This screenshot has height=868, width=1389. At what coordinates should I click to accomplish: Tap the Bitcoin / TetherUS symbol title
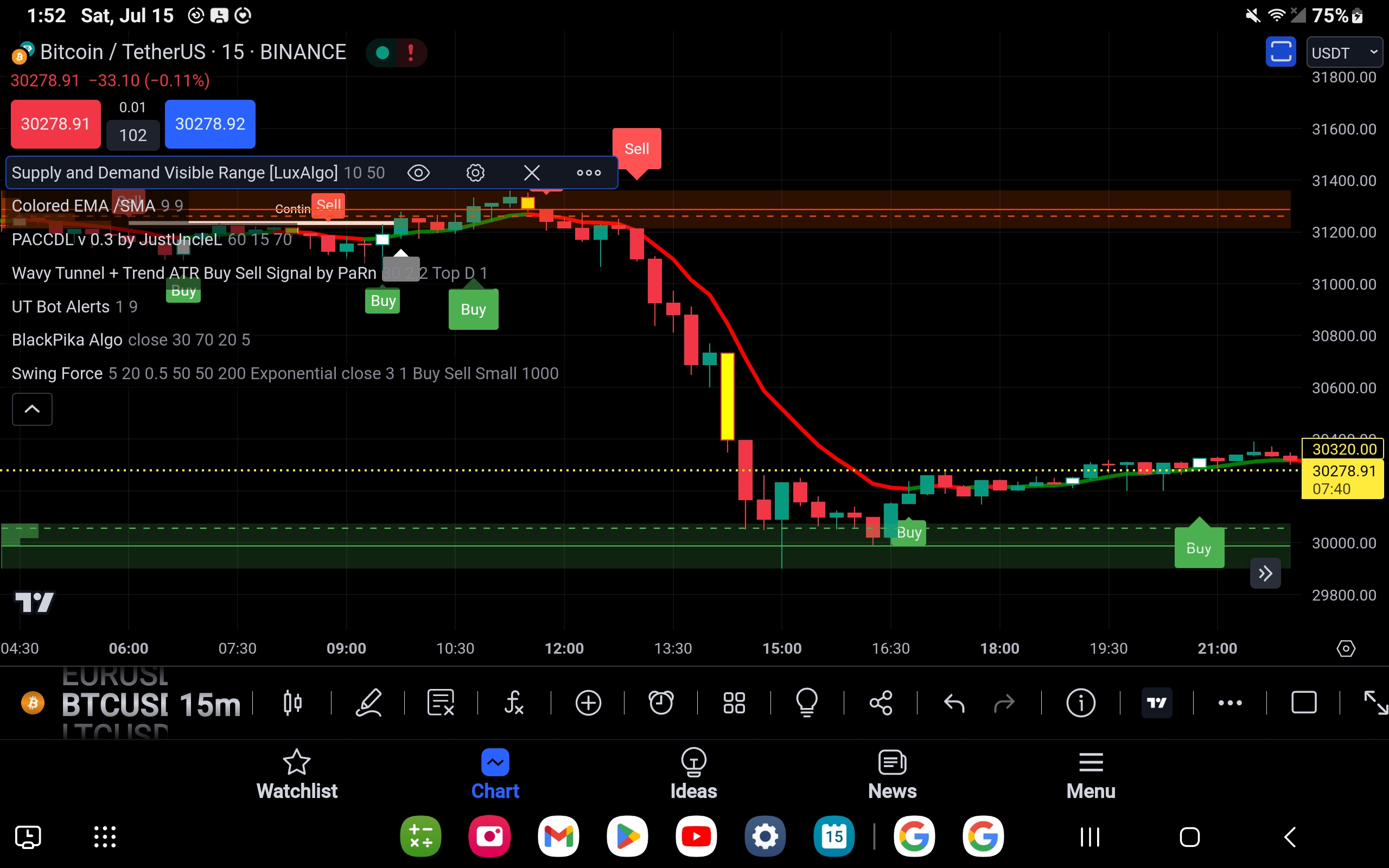coord(193,52)
